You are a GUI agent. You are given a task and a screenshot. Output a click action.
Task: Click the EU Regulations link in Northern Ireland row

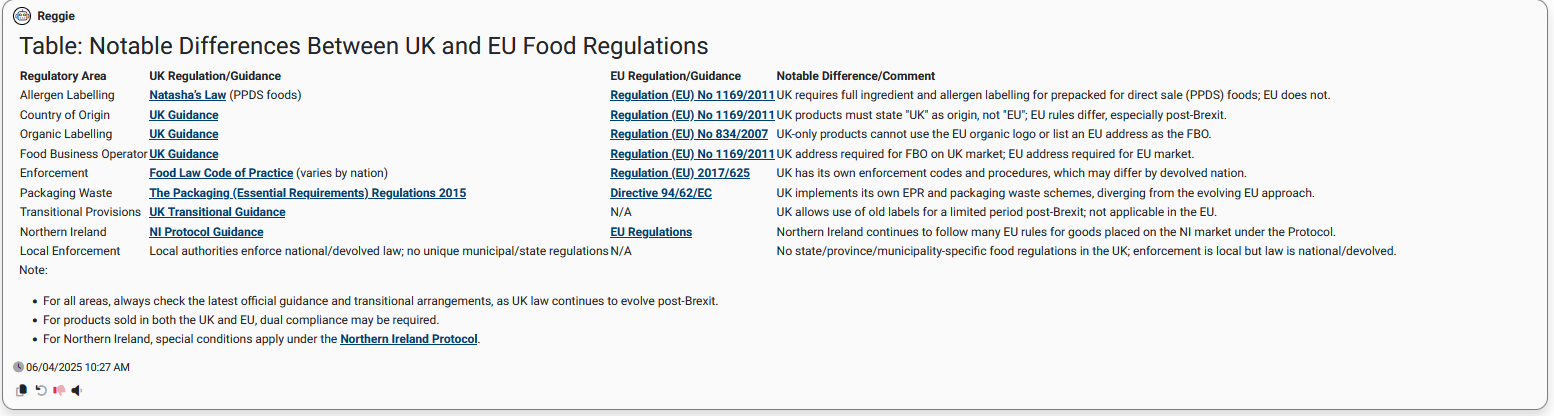click(x=651, y=232)
